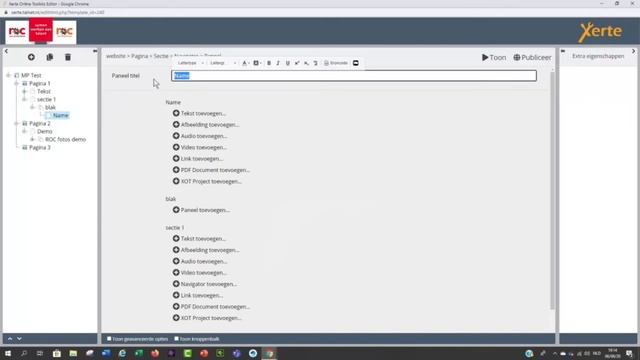This screenshot has width=640, height=360.
Task: Open text color dropdown
Action: (246, 63)
